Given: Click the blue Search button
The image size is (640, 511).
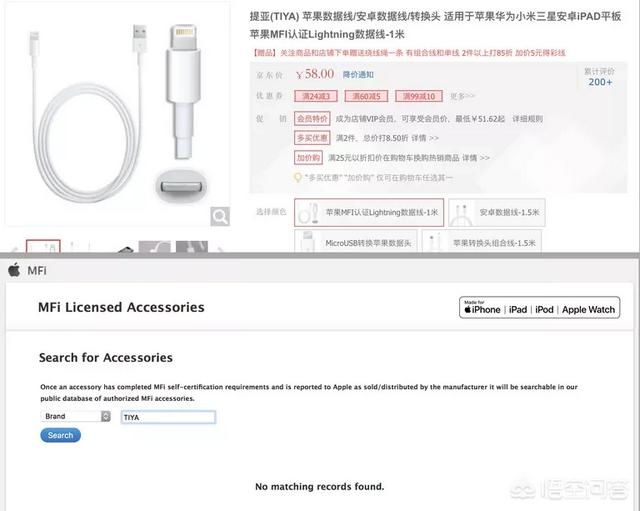Looking at the screenshot, I should tap(60, 435).
